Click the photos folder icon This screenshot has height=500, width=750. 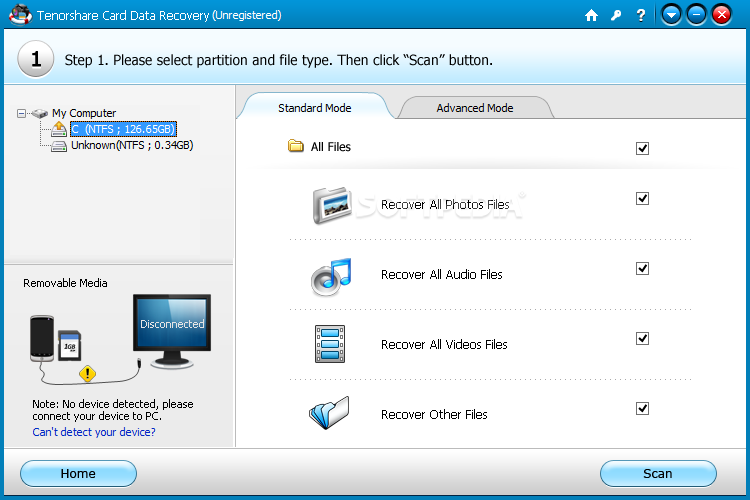pyautogui.click(x=332, y=205)
